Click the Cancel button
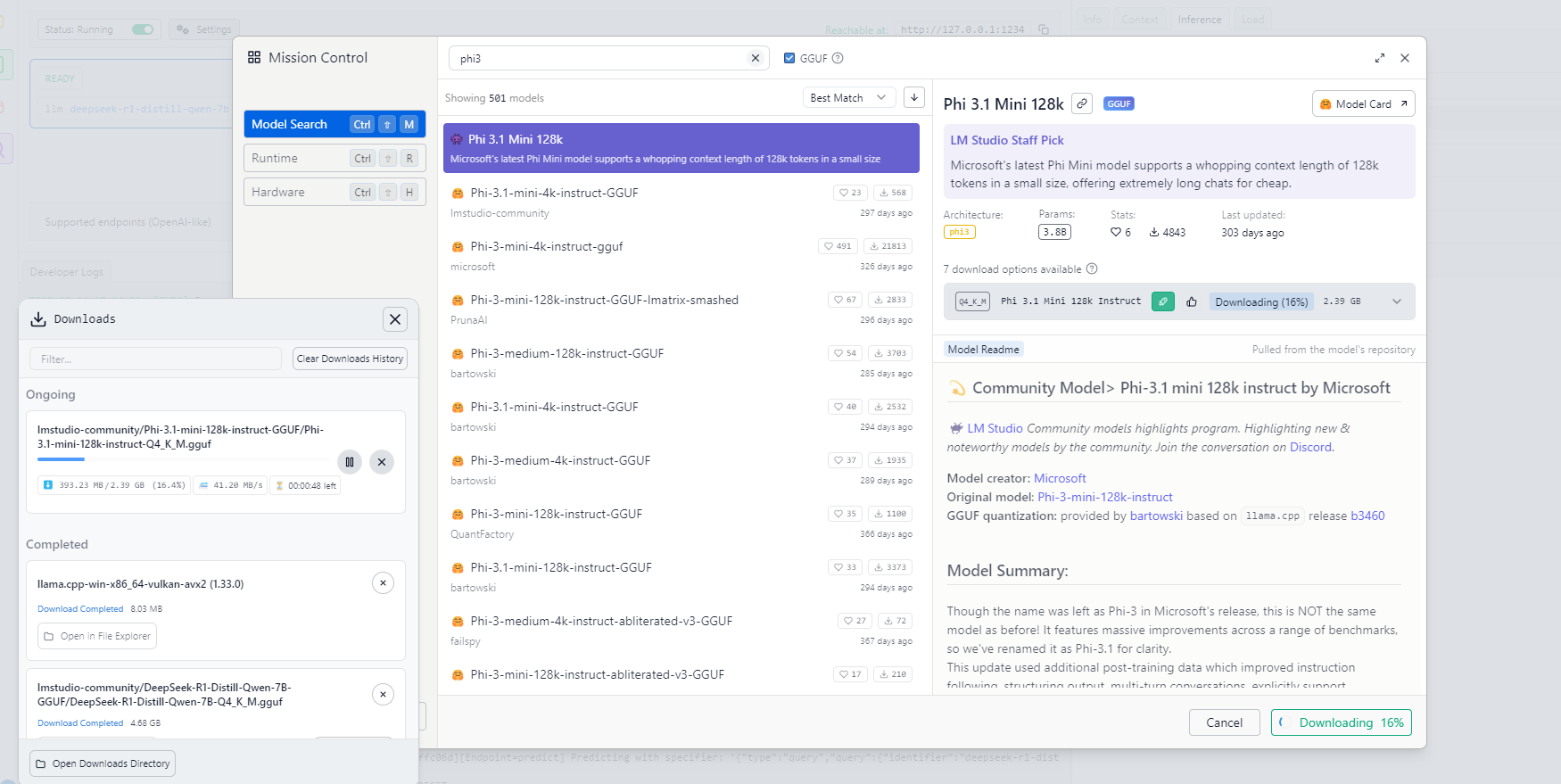The image size is (1561, 784). pos(1224,722)
